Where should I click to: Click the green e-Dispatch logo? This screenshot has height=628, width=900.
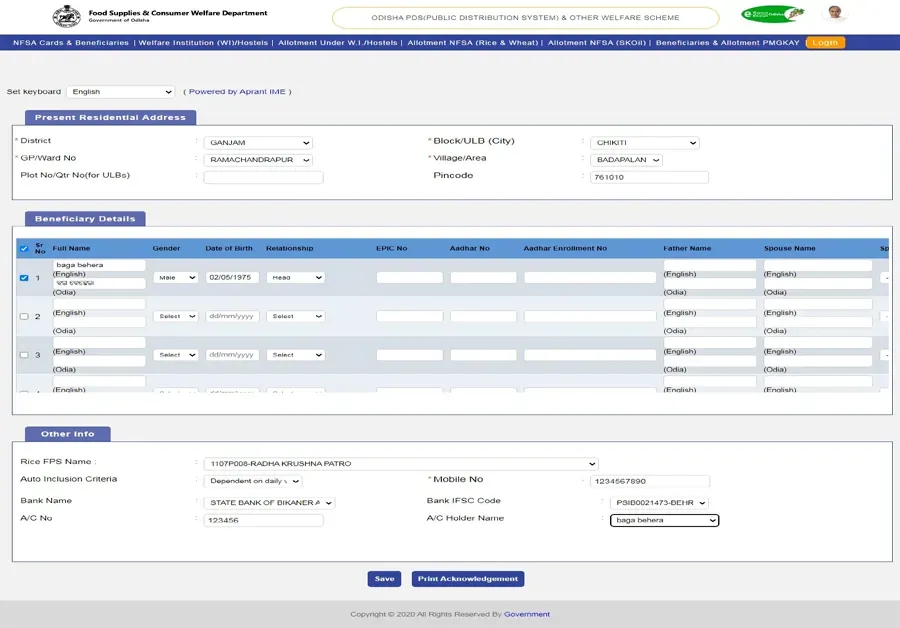point(773,14)
